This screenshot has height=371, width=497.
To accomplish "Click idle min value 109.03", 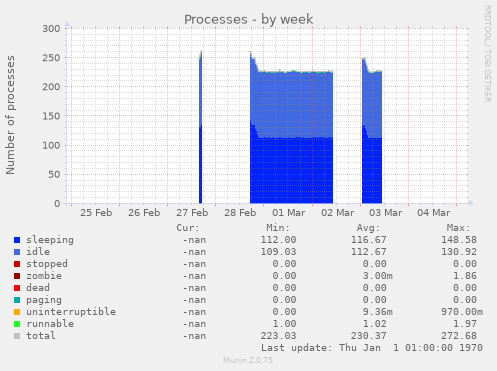I will tap(278, 252).
